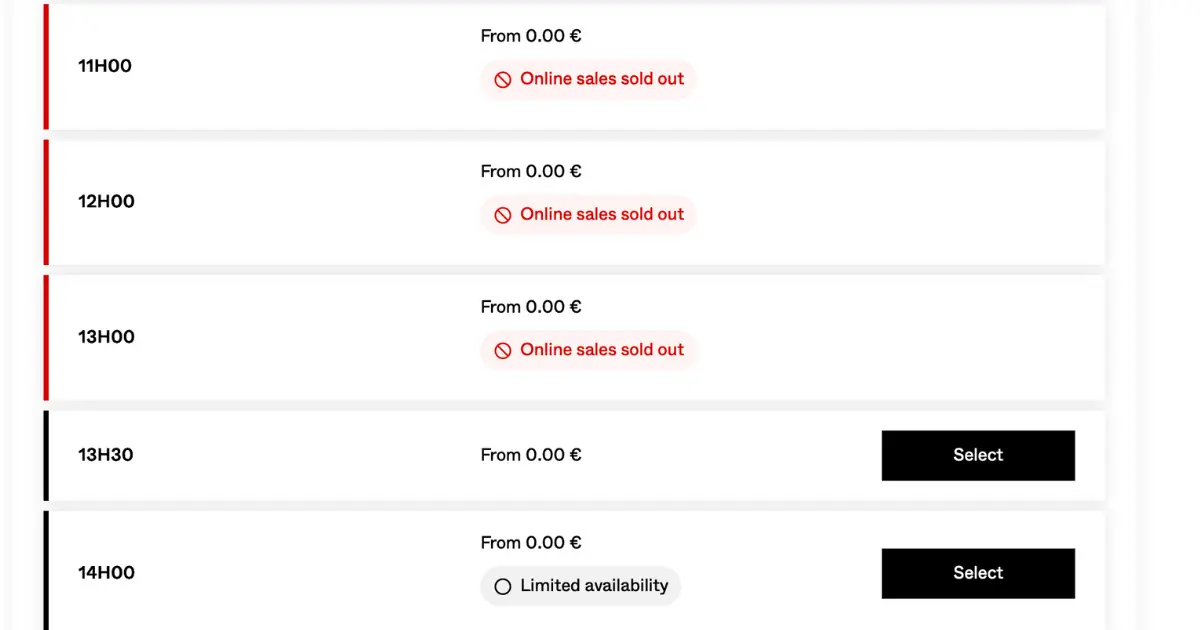Click the 'From 0.00 €' price for 13H30
1200x630 pixels.
530,455
